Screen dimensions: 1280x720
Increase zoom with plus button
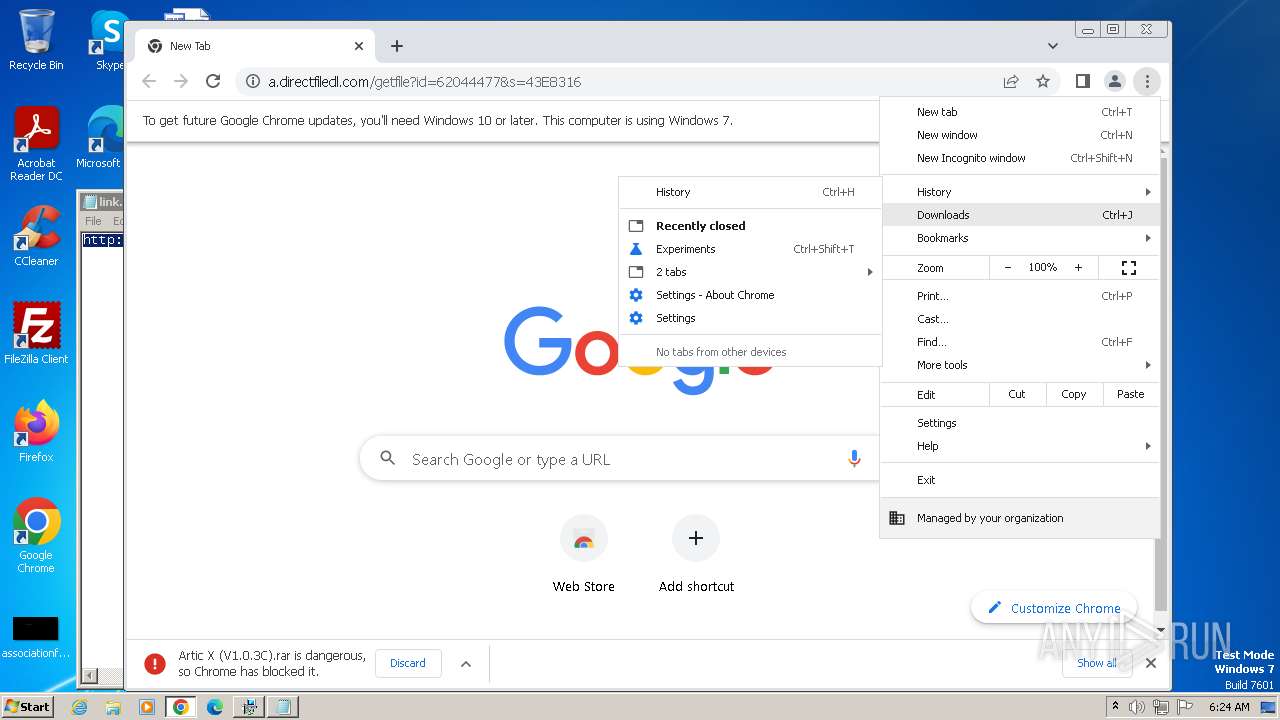click(x=1078, y=268)
